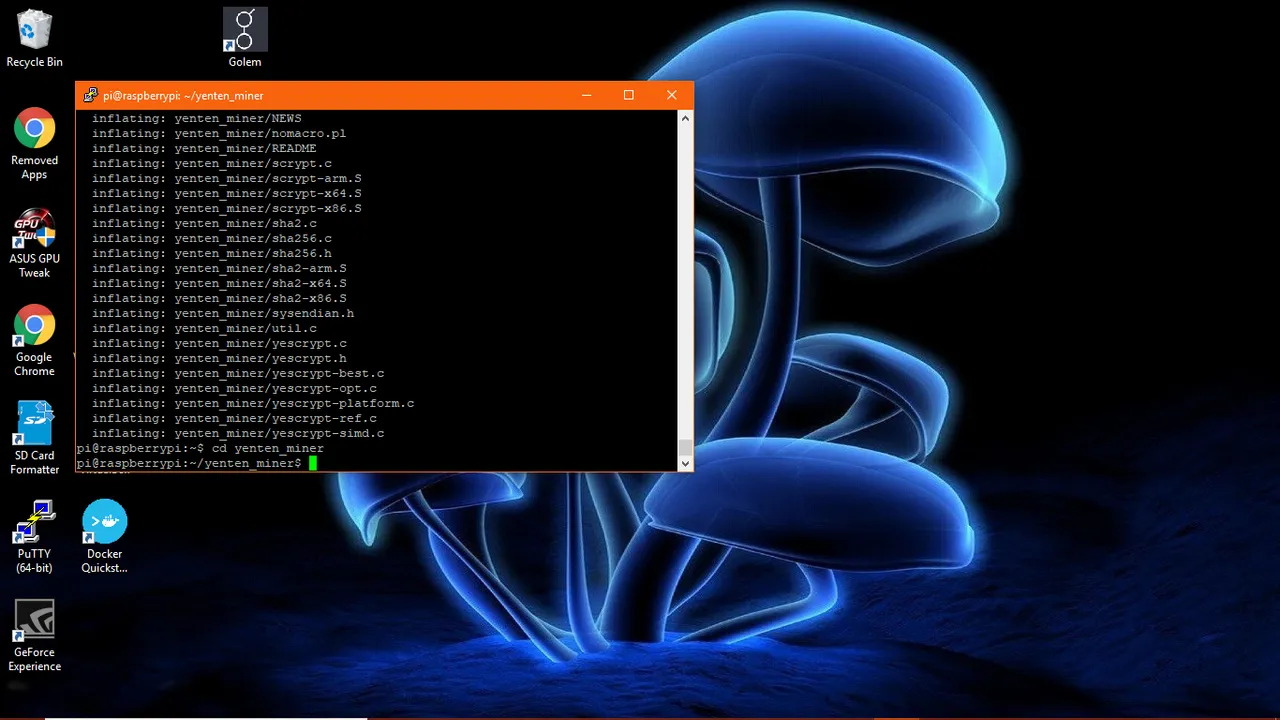Viewport: 1280px width, 720px height.
Task: Click the line 'inflating: yenten_miner/sha2-arm.S'
Action: [219, 268]
